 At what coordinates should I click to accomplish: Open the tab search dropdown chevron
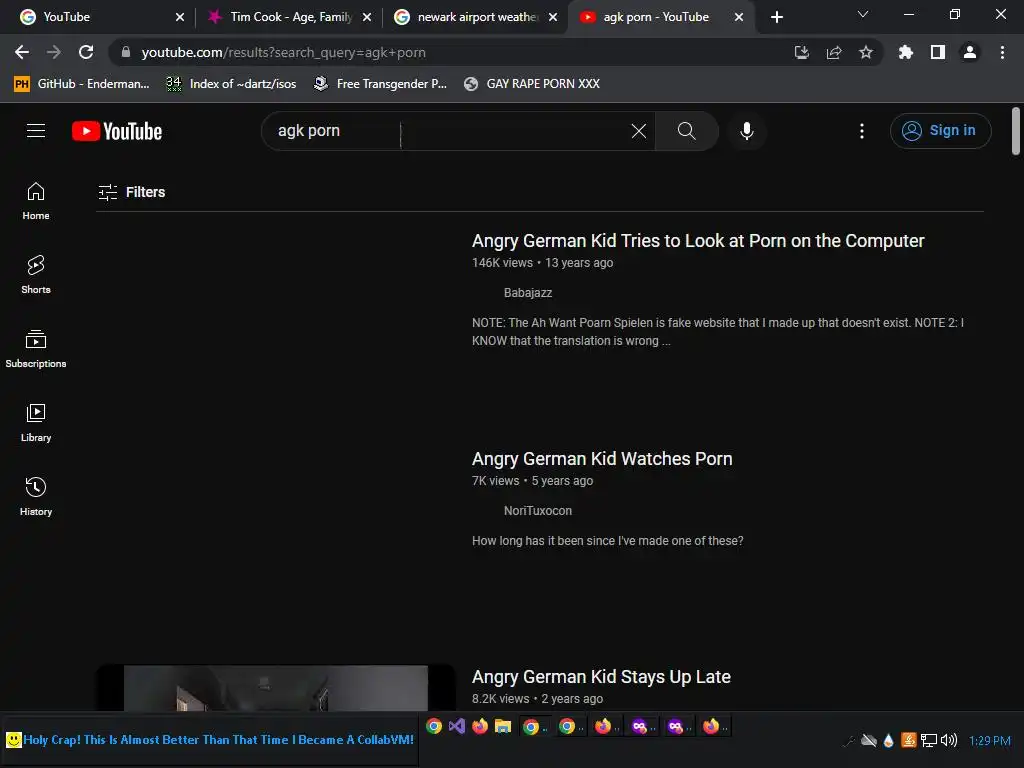point(863,14)
